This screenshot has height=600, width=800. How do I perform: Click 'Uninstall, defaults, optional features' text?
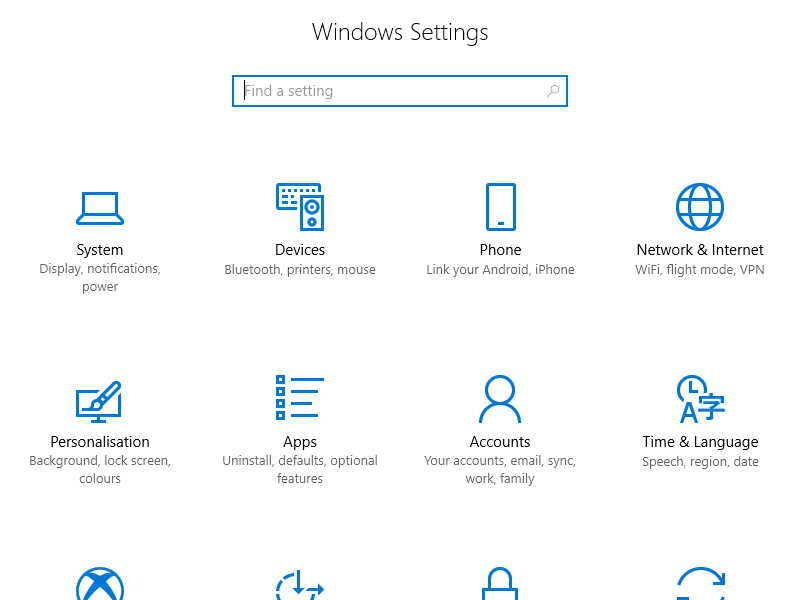pyautogui.click(x=300, y=470)
